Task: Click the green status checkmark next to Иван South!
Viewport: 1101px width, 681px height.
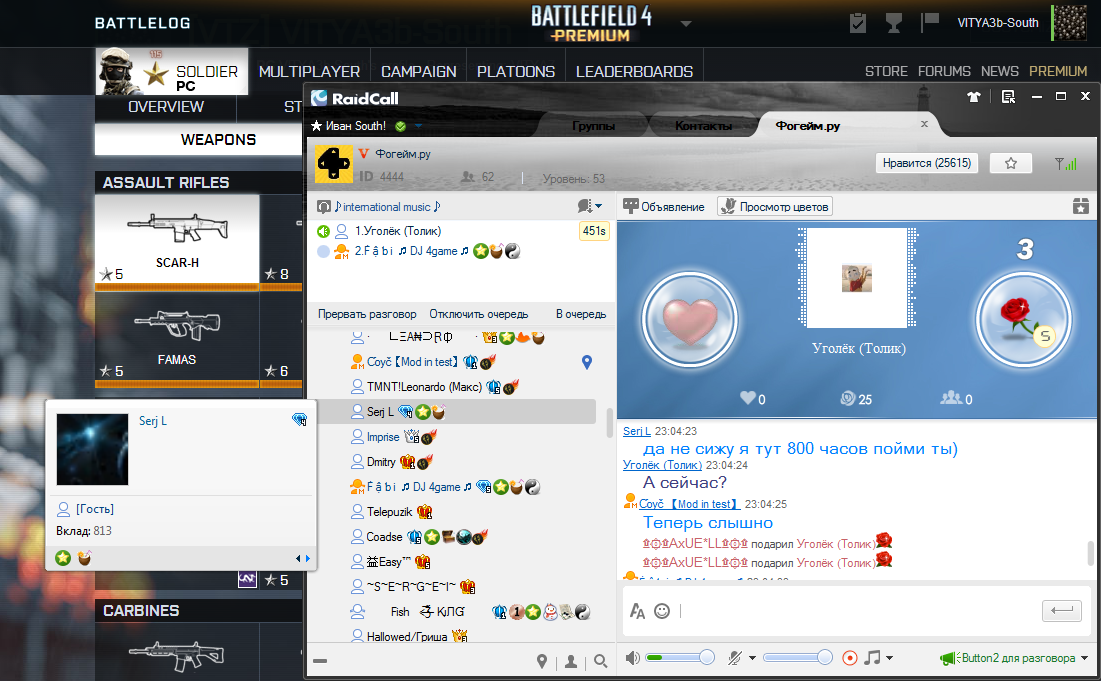Action: tap(400, 126)
